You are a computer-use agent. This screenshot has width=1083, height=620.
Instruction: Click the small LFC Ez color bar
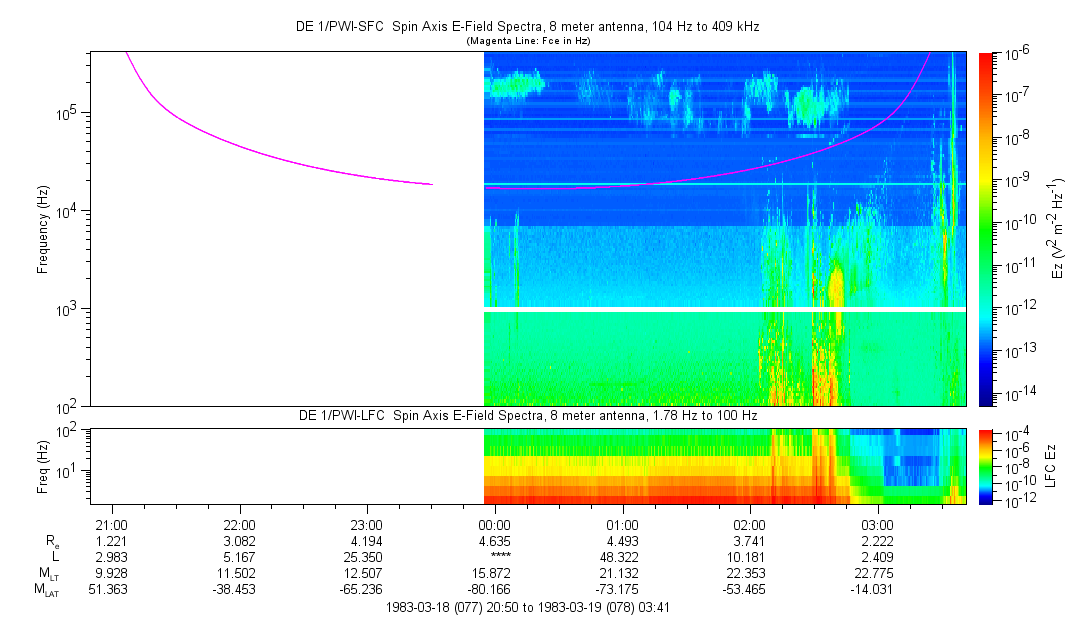986,465
